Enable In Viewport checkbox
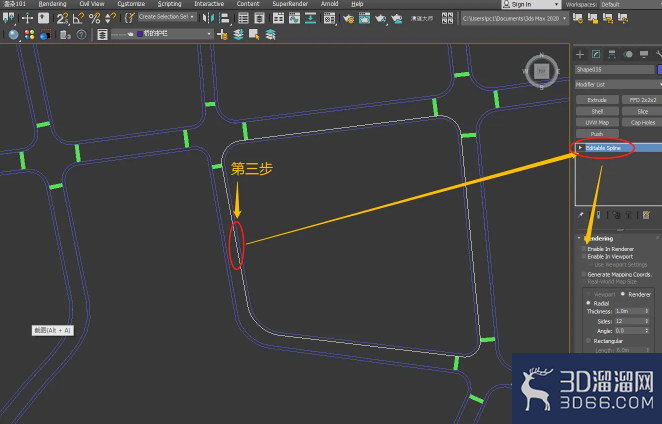The height and width of the screenshot is (424, 662). pos(584,256)
